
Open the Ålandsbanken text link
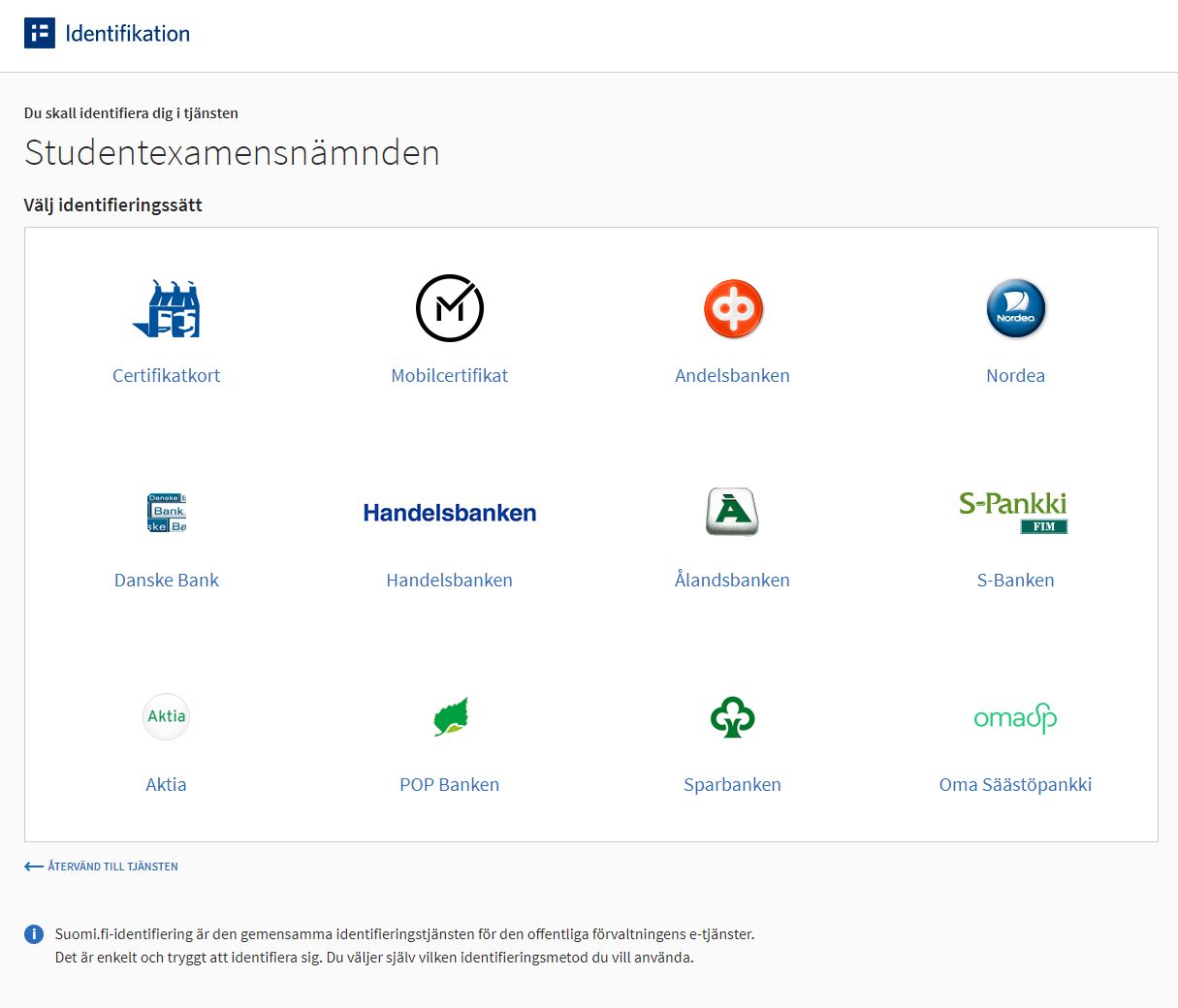pyautogui.click(x=733, y=581)
